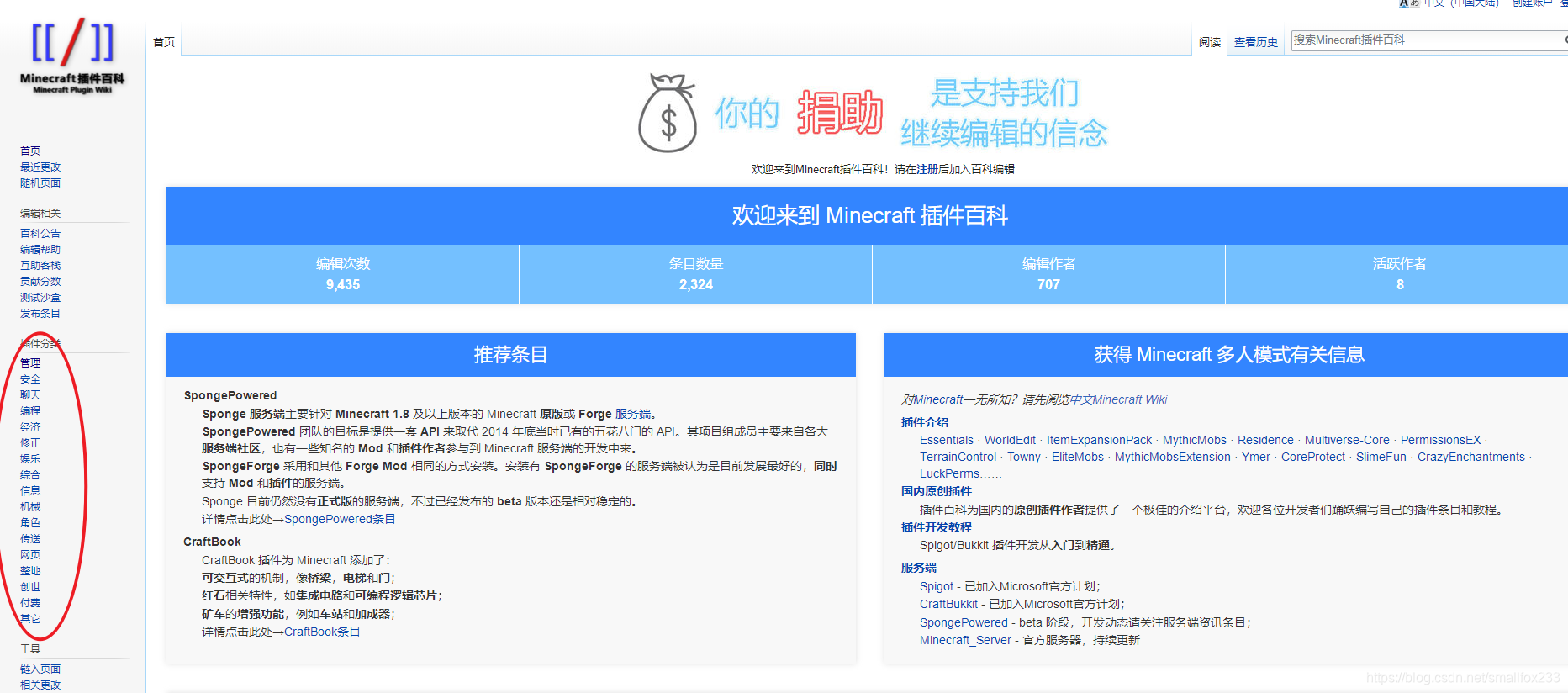Select the 综合 plugin category

coord(30,474)
